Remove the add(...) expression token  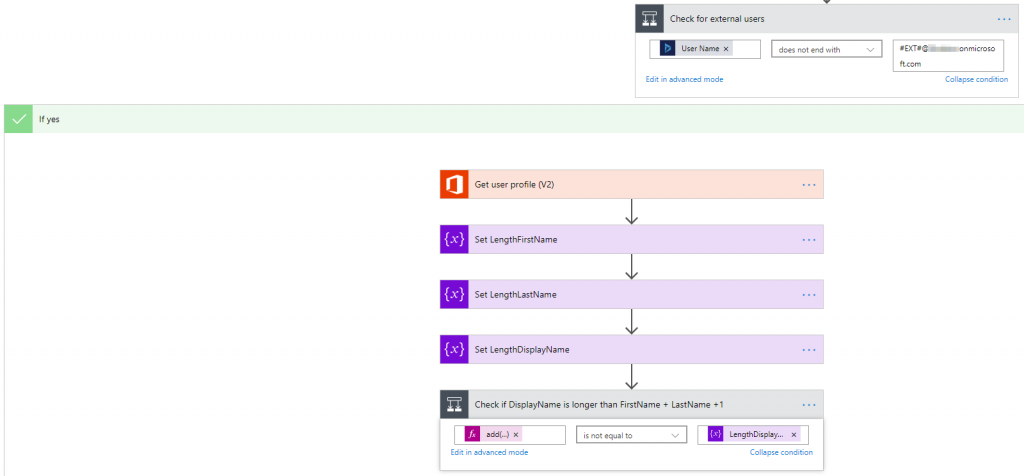(516, 435)
